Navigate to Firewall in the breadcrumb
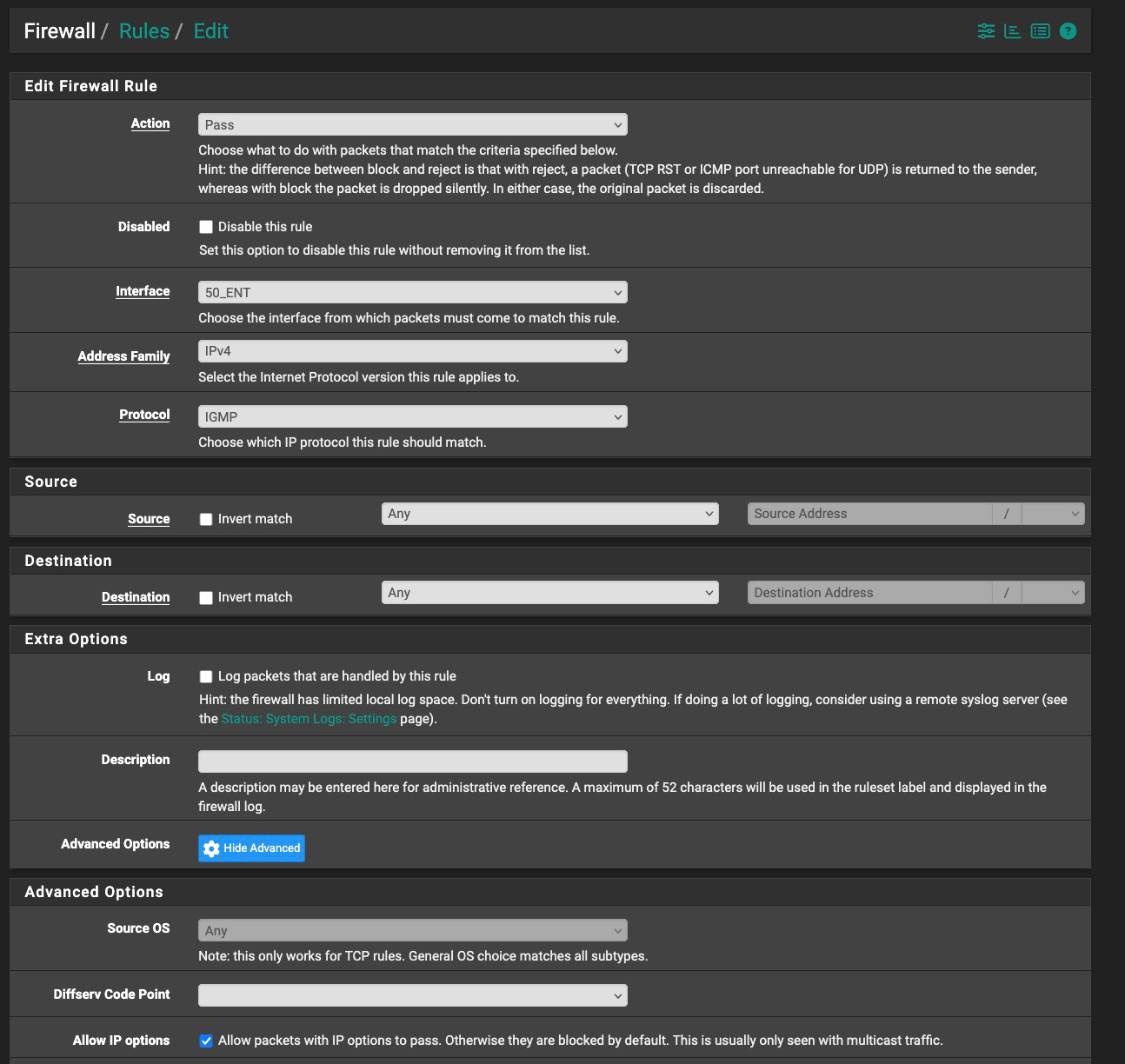This screenshot has height=1064, width=1125. (58, 30)
